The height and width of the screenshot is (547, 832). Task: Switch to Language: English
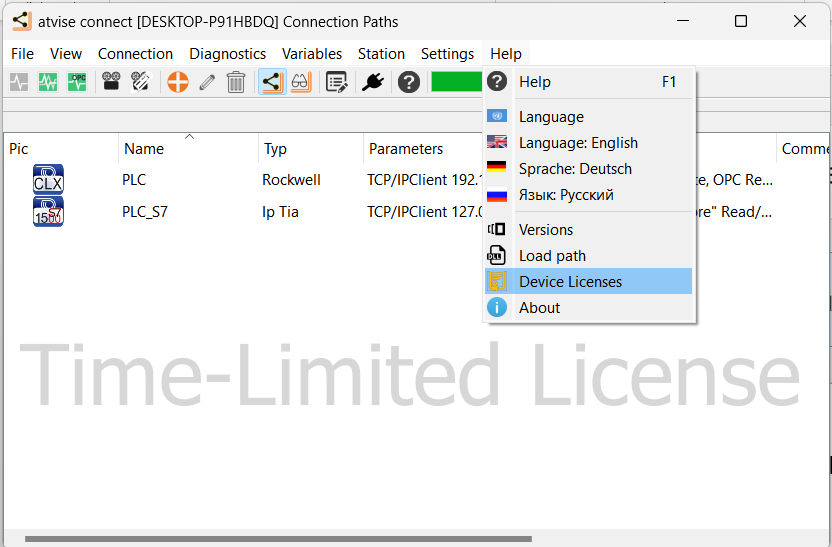tap(589, 142)
